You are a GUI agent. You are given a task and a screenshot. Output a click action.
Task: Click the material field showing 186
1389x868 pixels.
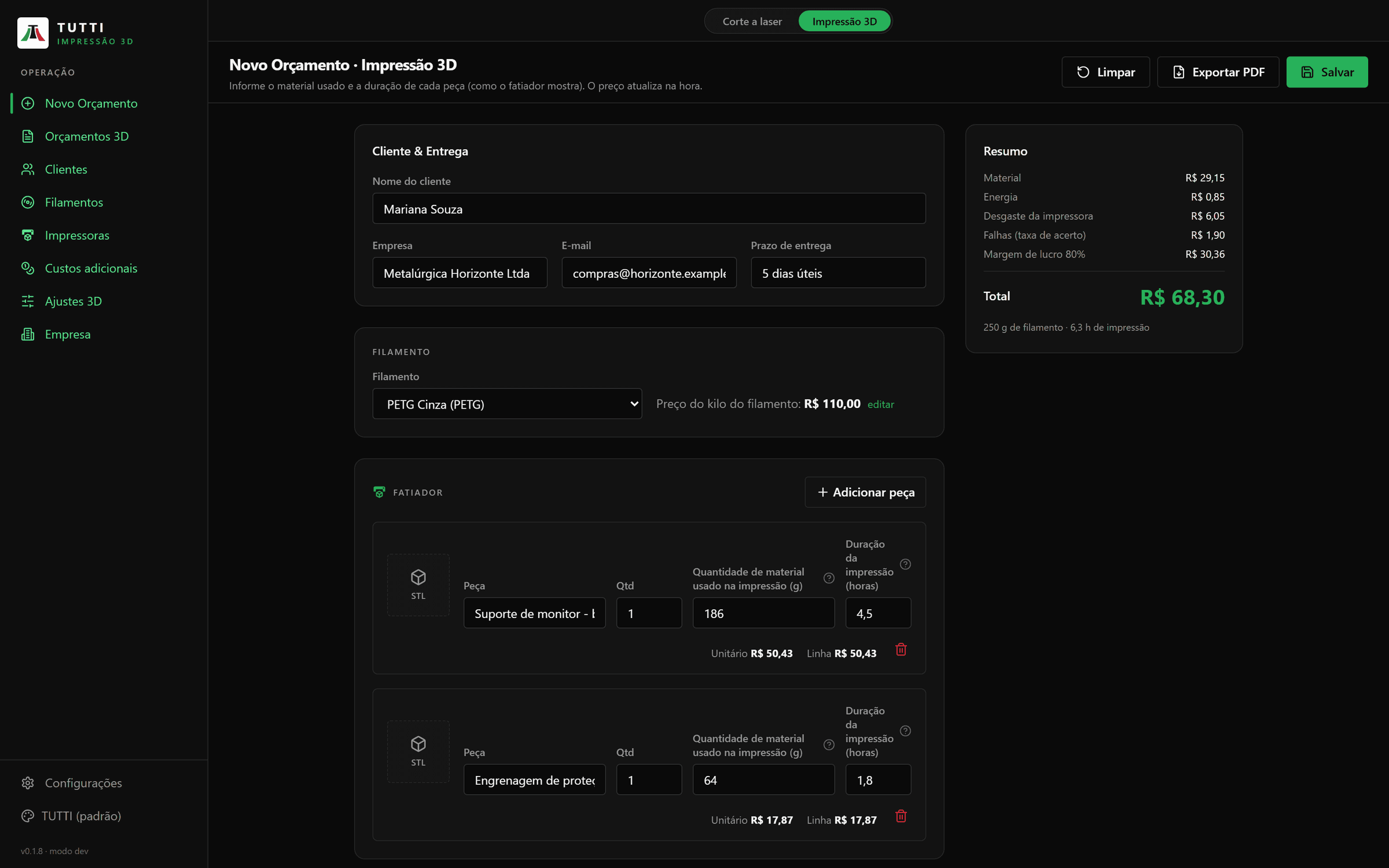[x=763, y=613]
